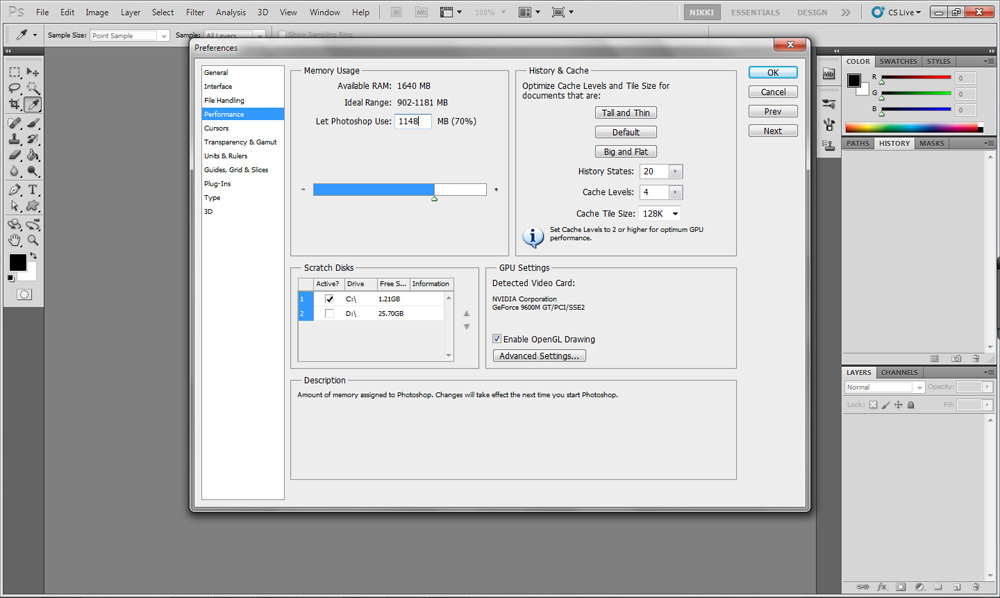This screenshot has height=598, width=1000.
Task: Switch to the Swatches tab
Action: click(x=898, y=61)
